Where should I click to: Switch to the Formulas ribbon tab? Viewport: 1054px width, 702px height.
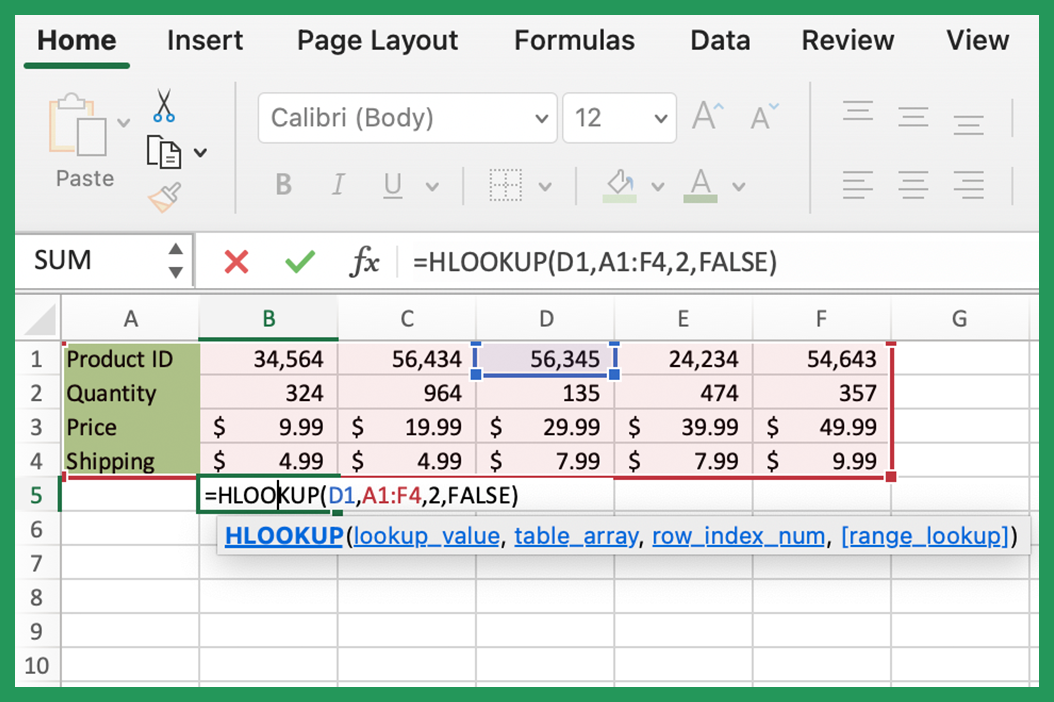pos(574,41)
